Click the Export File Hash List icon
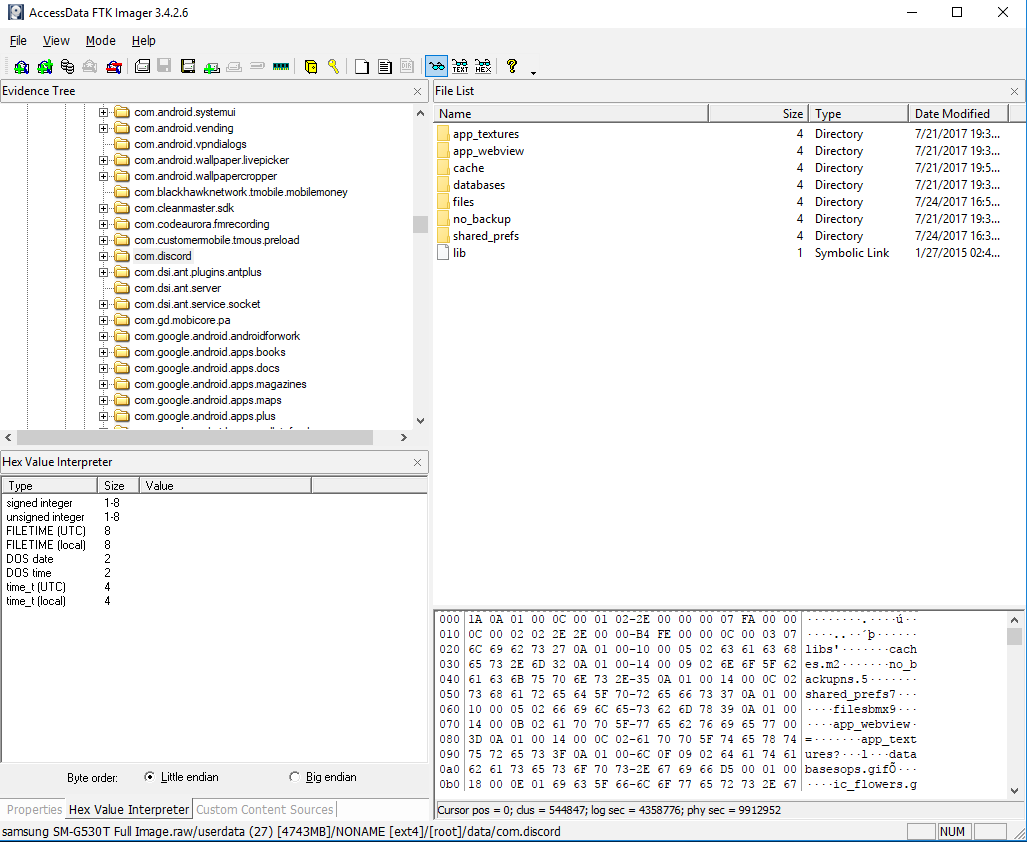Viewport: 1027px width, 842px height. point(385,66)
